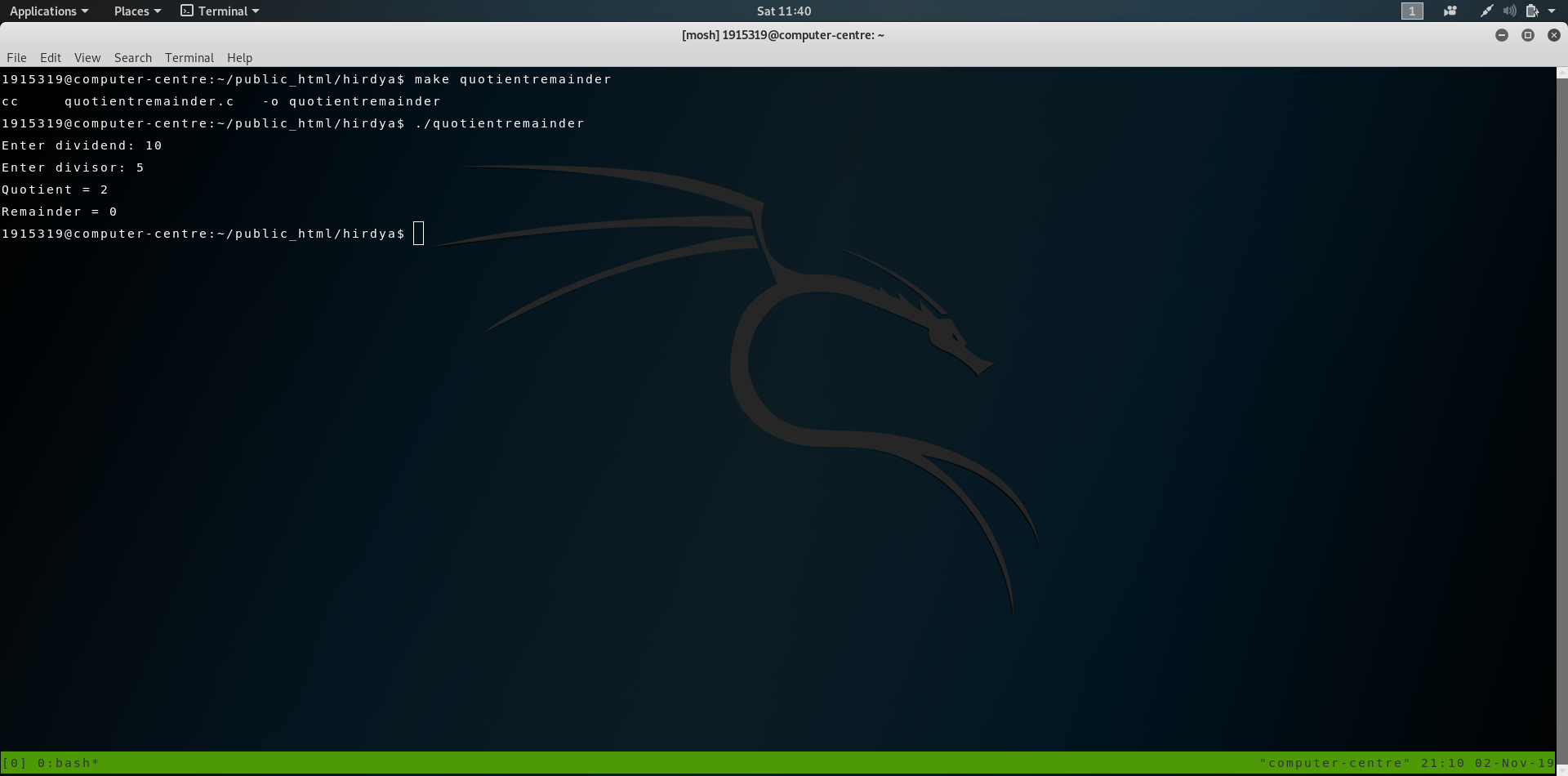Open the Applications menu in the top bar
Image resolution: width=1568 pixels, height=776 pixels.
coord(48,11)
